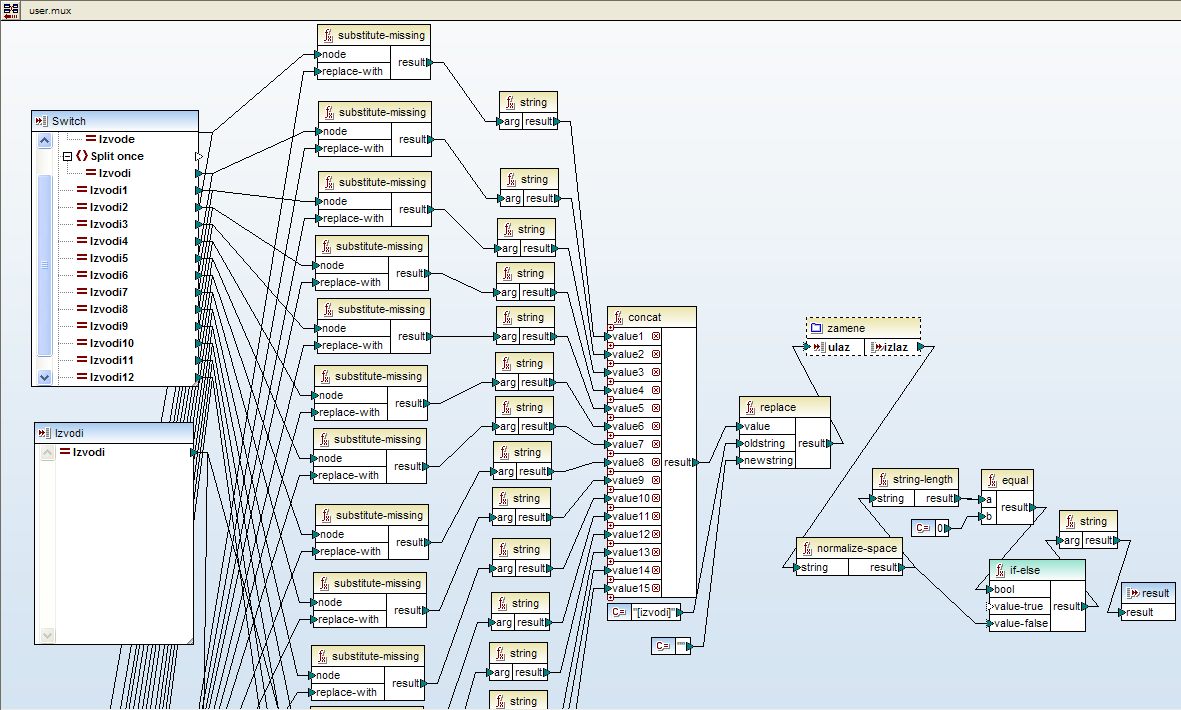The width and height of the screenshot is (1181, 710).
Task: Click value8 label in concat
Action: tap(628, 462)
